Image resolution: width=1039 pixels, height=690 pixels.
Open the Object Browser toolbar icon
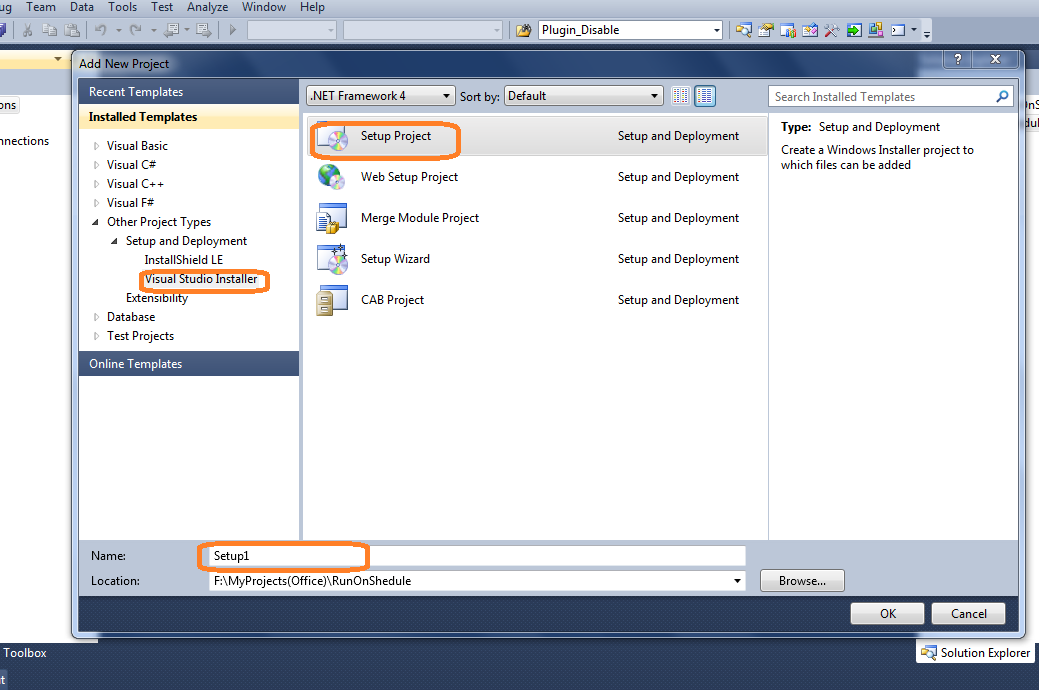click(x=810, y=30)
